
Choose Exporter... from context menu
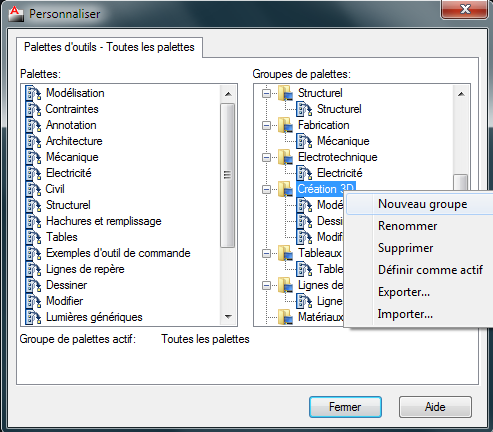(420, 292)
